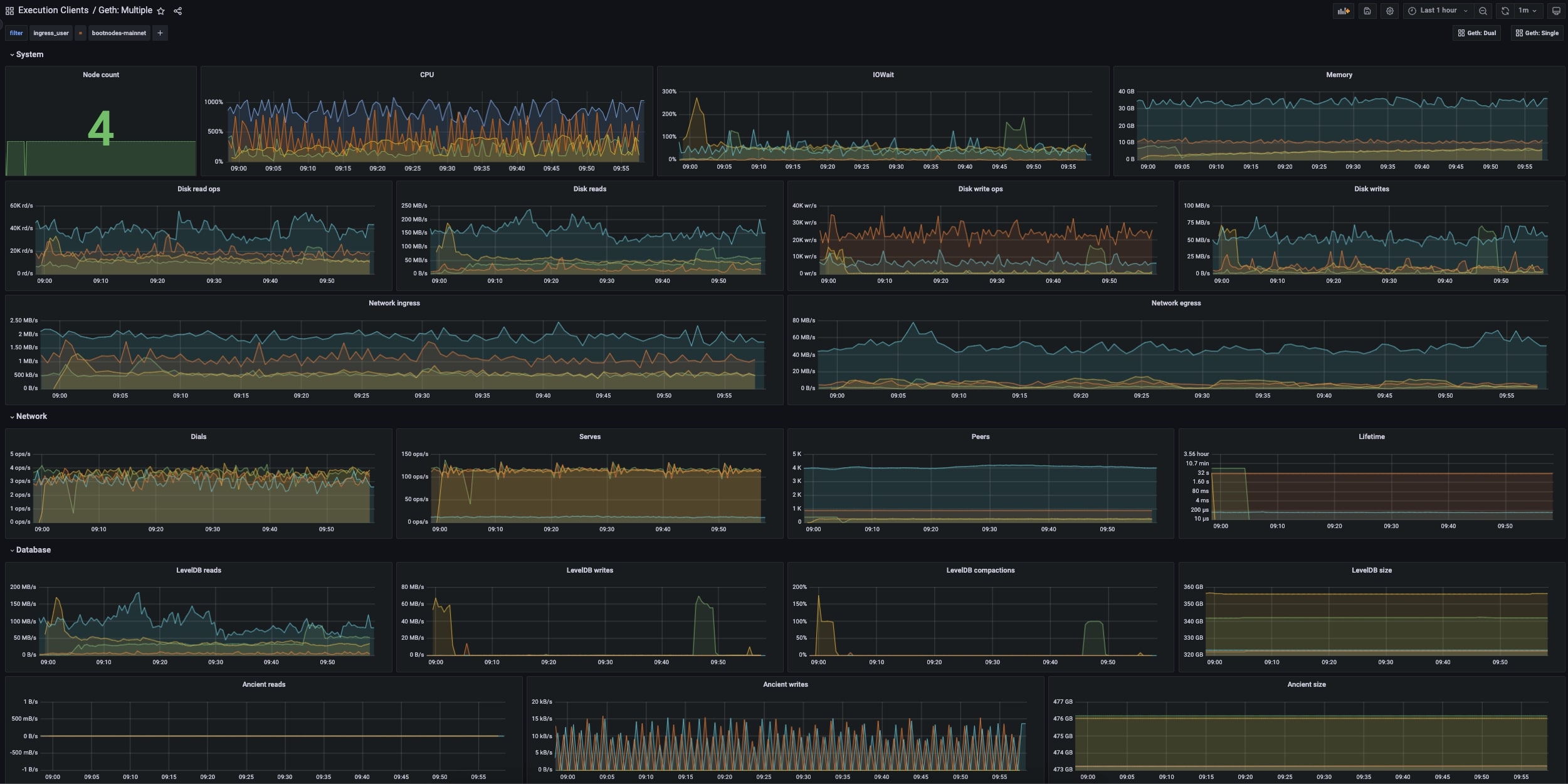Open the CPU panel title menu
Image resolution: width=1568 pixels, height=784 pixels.
[x=426, y=75]
